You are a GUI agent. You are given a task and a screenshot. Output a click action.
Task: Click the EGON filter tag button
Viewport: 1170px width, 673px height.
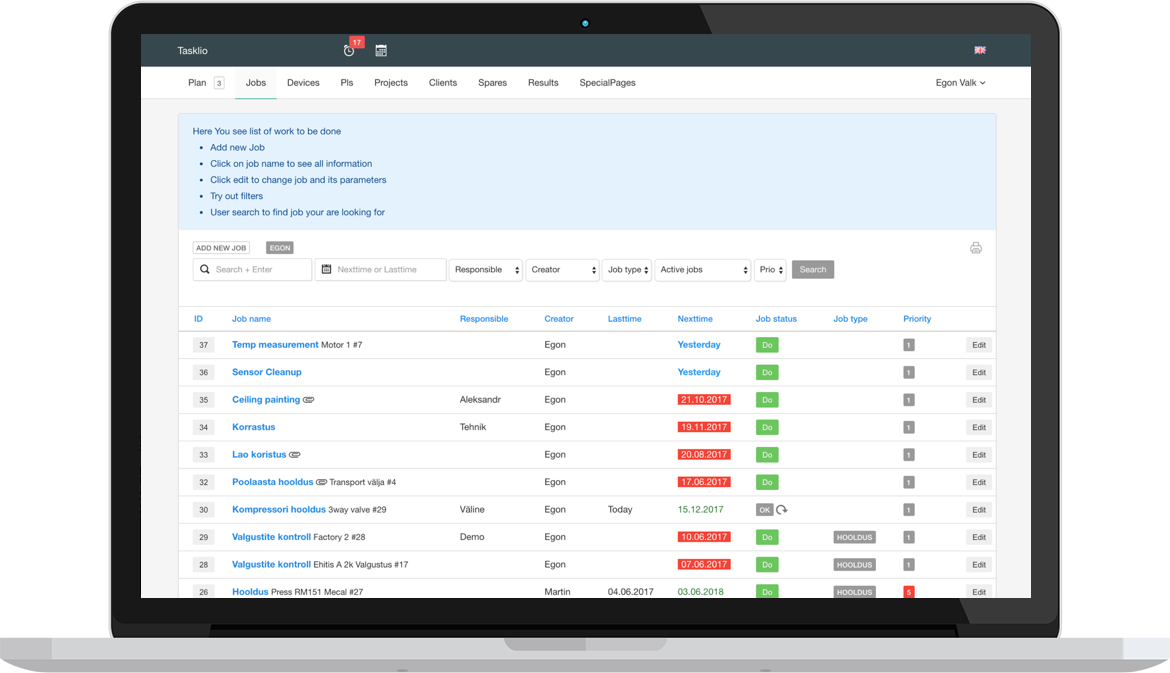click(280, 248)
